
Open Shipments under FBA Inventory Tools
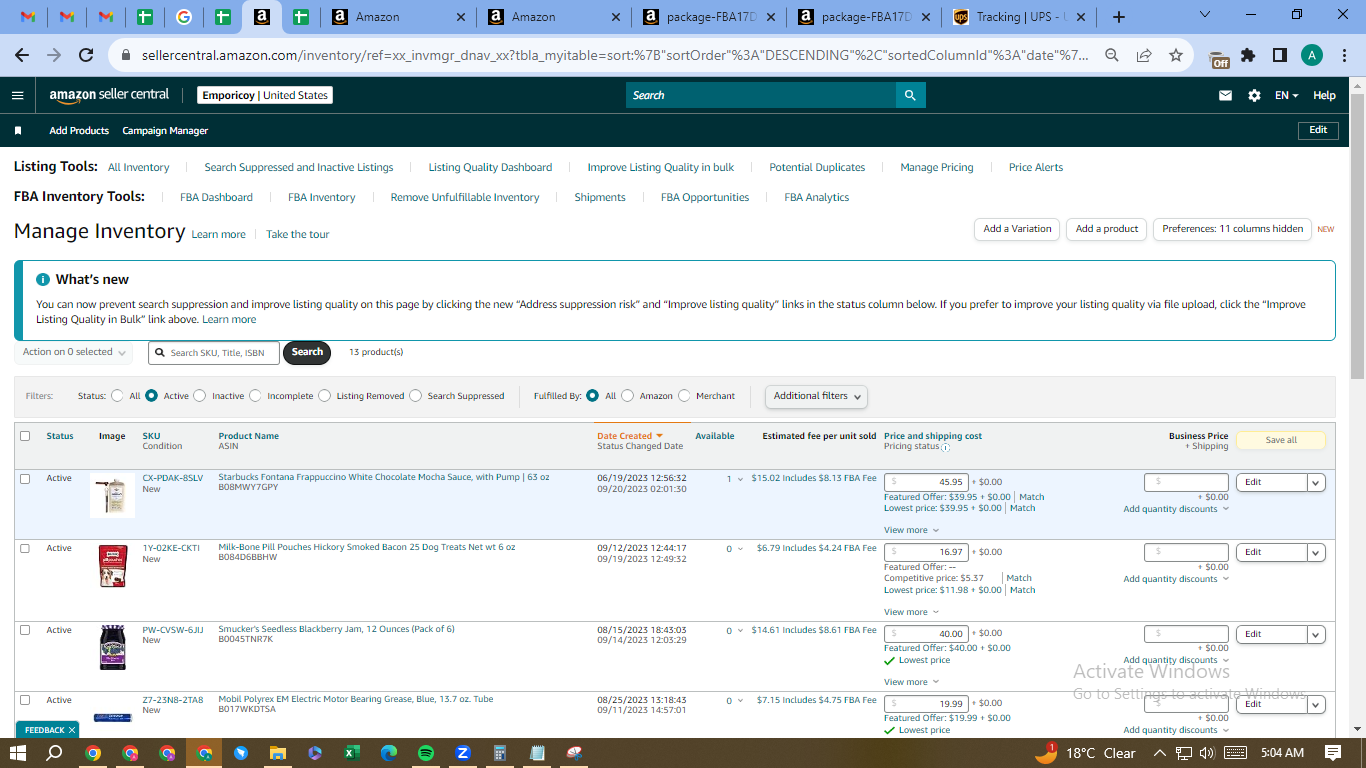tap(600, 197)
